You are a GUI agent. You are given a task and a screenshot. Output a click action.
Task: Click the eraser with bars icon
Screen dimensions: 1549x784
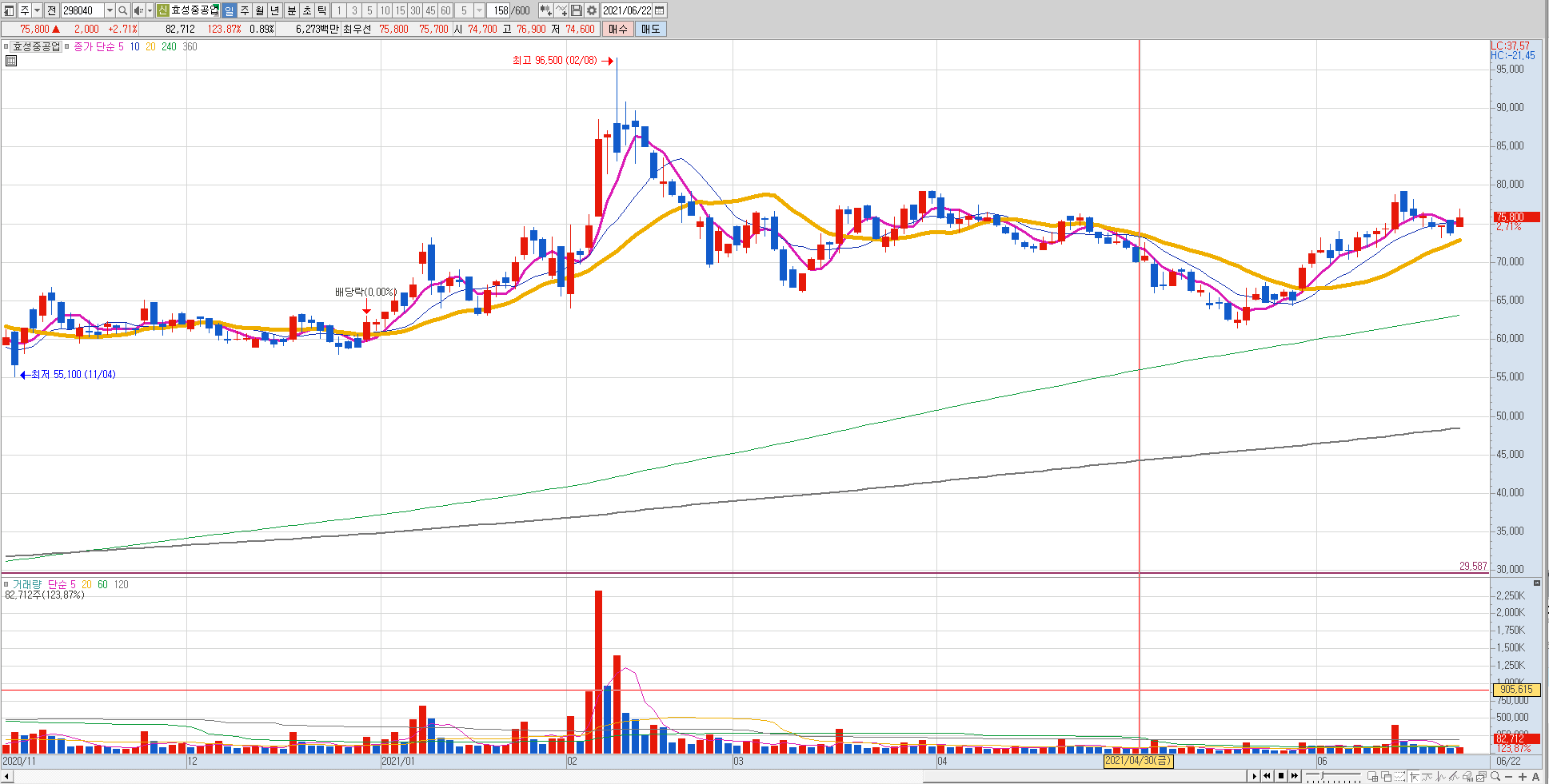tap(1467, 777)
